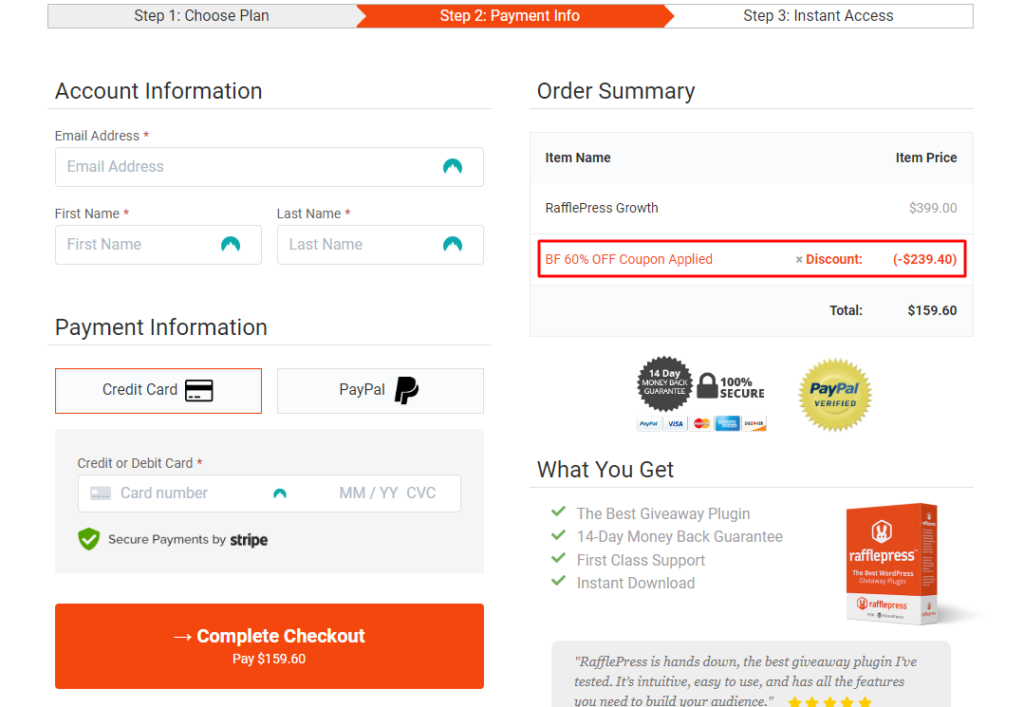The width and height of the screenshot is (1024, 707).
Task: Click checkmark next to First Class Support
Action: pyautogui.click(x=558, y=558)
